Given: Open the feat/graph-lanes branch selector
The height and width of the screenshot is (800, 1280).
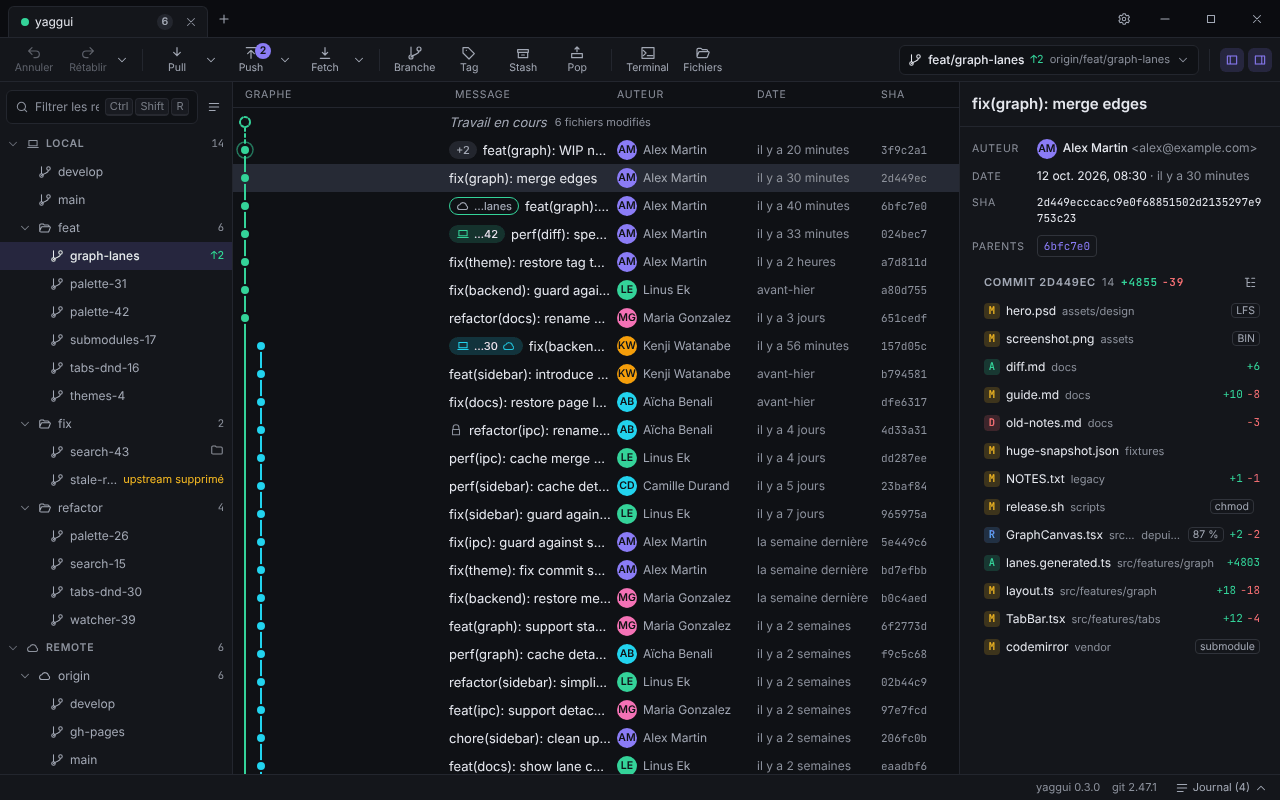Looking at the screenshot, I should (1049, 60).
